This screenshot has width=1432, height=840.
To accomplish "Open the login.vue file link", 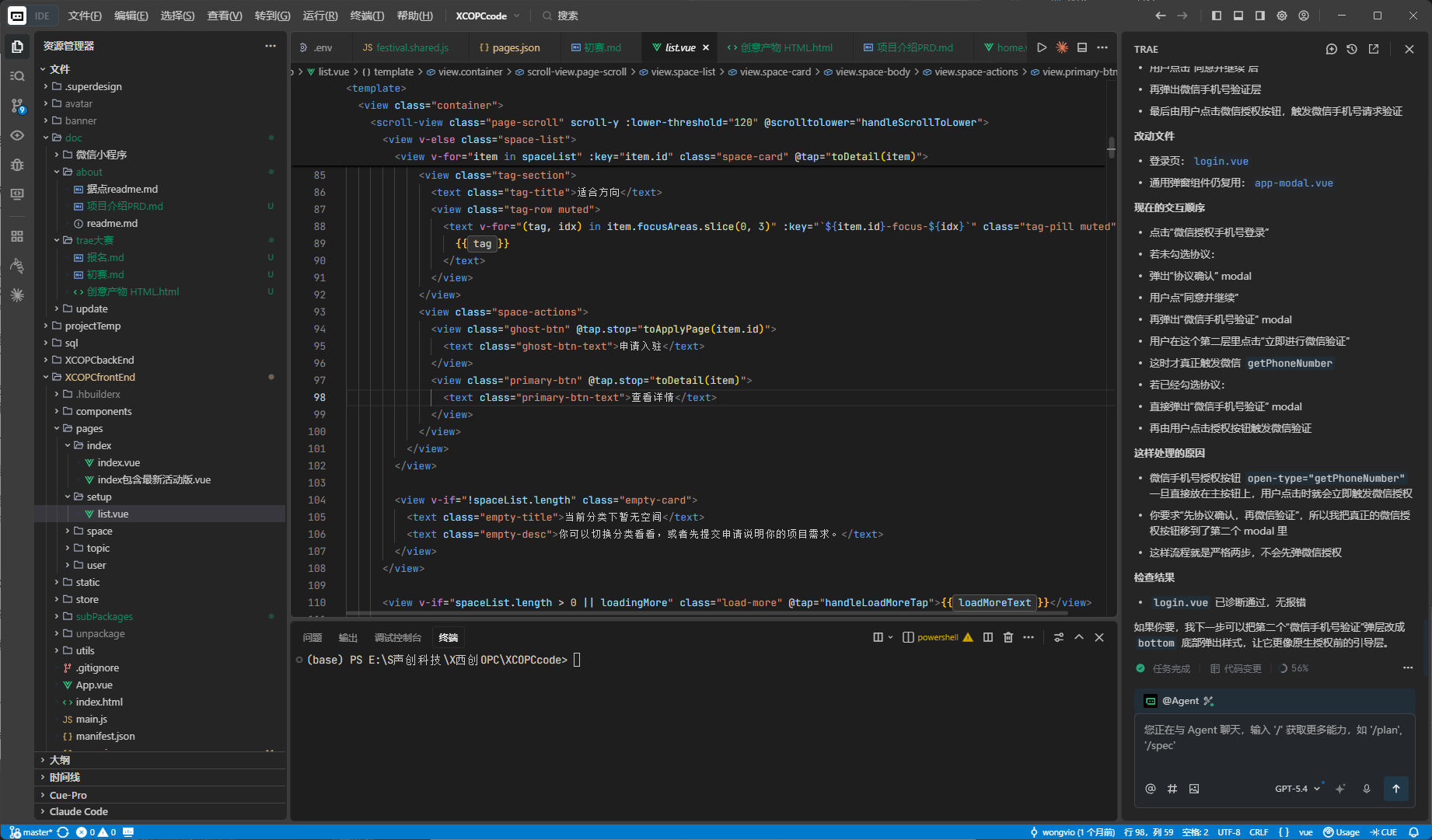I will point(1221,161).
